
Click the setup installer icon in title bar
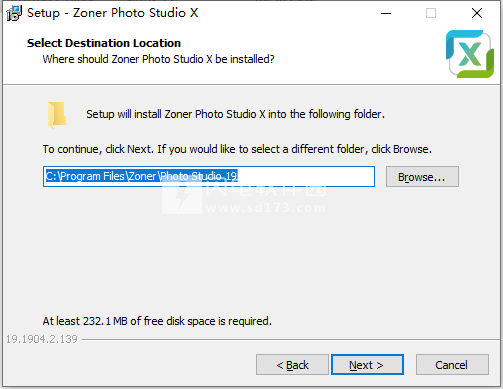point(14,13)
